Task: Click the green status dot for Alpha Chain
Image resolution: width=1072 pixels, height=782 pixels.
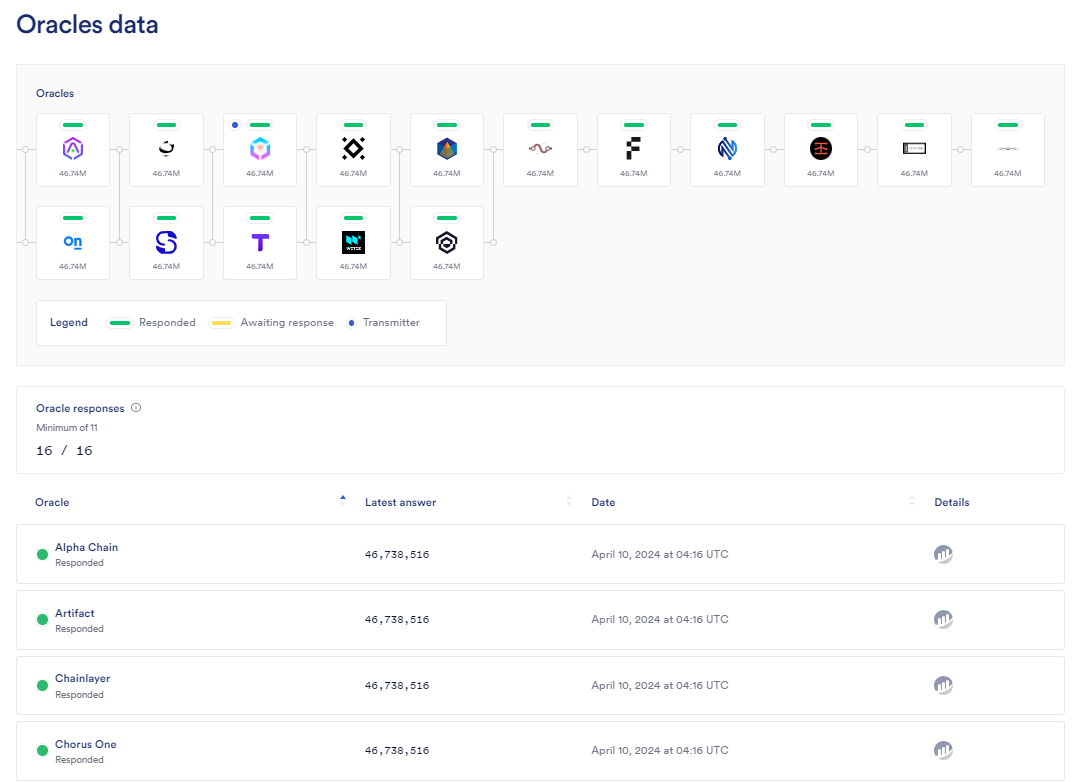Action: pos(42,554)
